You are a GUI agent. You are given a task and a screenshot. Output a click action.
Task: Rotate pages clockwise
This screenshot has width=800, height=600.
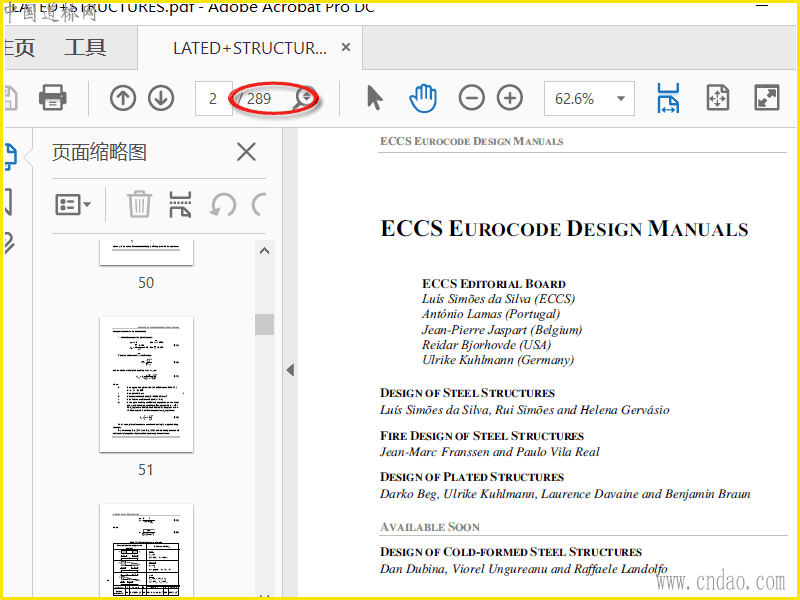[259, 205]
